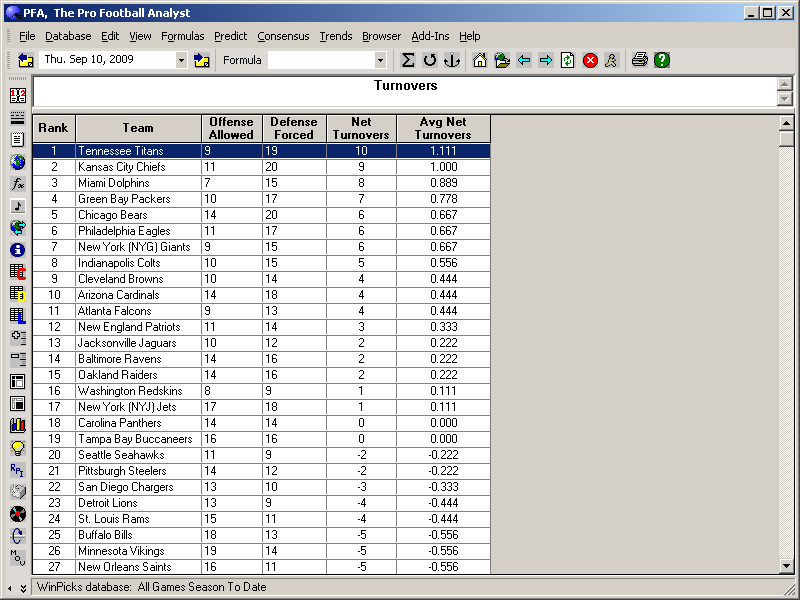The height and width of the screenshot is (600, 800).
Task: Click the bar chart sidebar icon
Action: [x=17, y=425]
